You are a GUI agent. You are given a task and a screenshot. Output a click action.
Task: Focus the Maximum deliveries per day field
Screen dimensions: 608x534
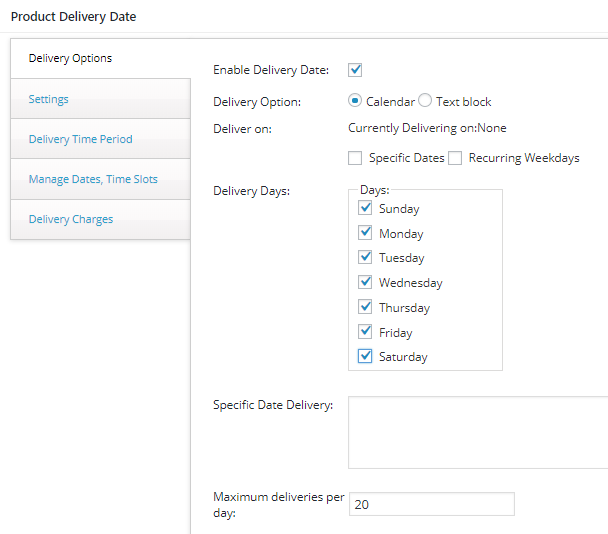431,505
